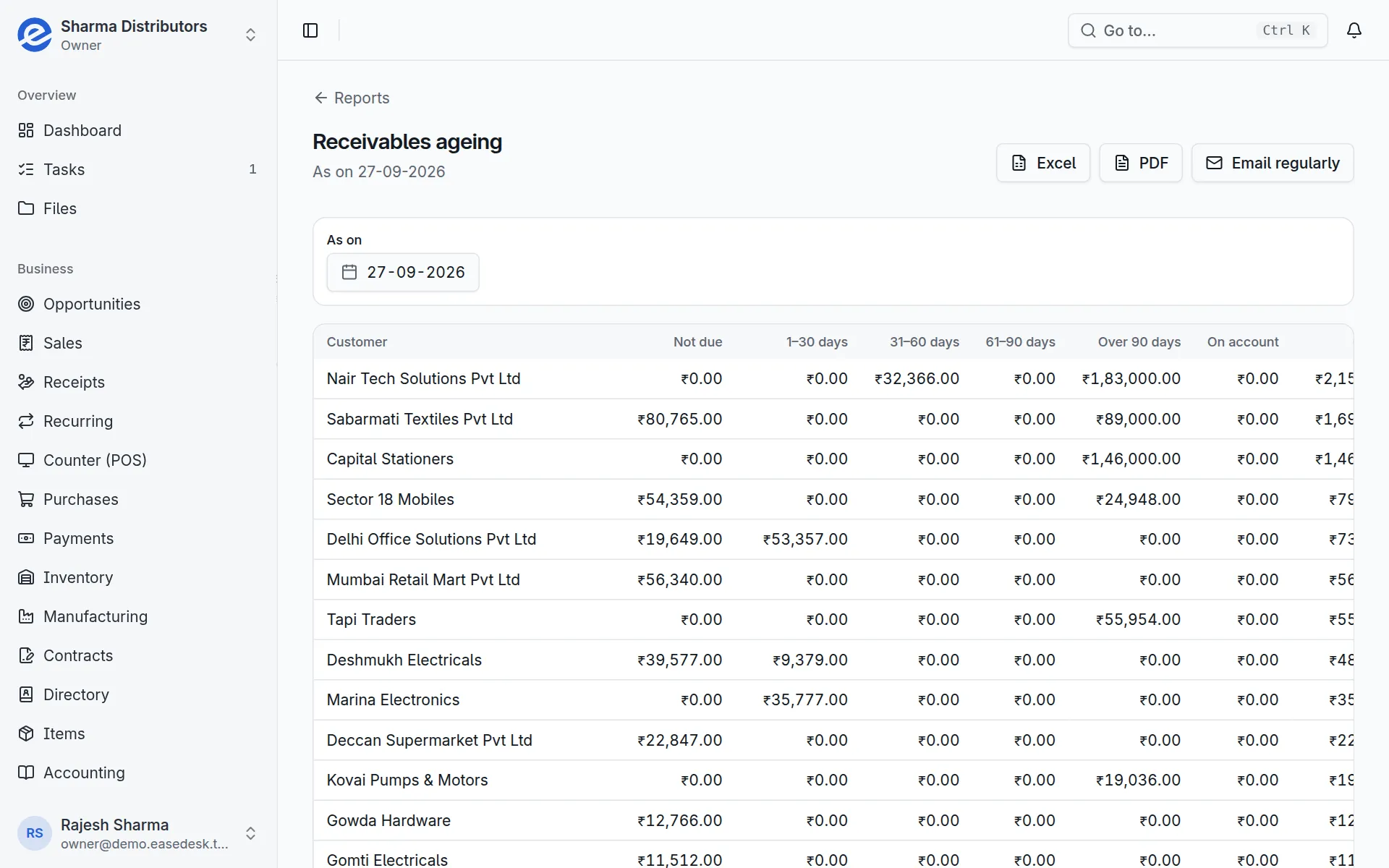This screenshot has width=1389, height=868.
Task: Open Inventory from the sidebar
Action: tap(138, 577)
